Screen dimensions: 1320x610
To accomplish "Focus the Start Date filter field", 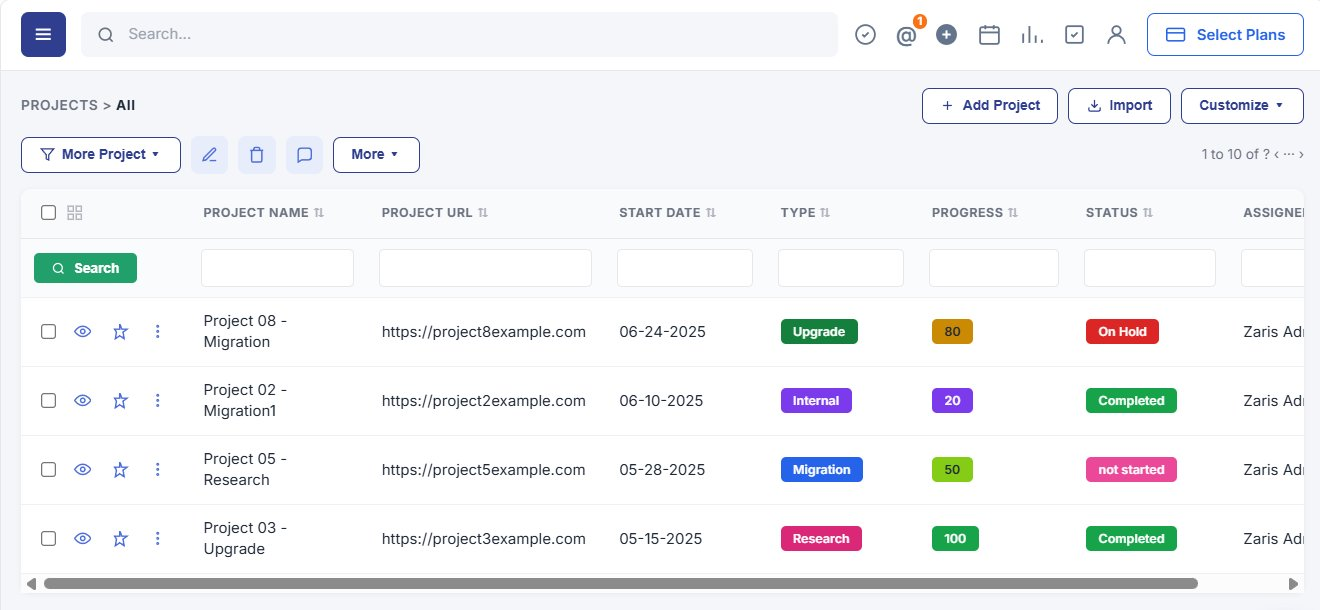I will tap(685, 268).
